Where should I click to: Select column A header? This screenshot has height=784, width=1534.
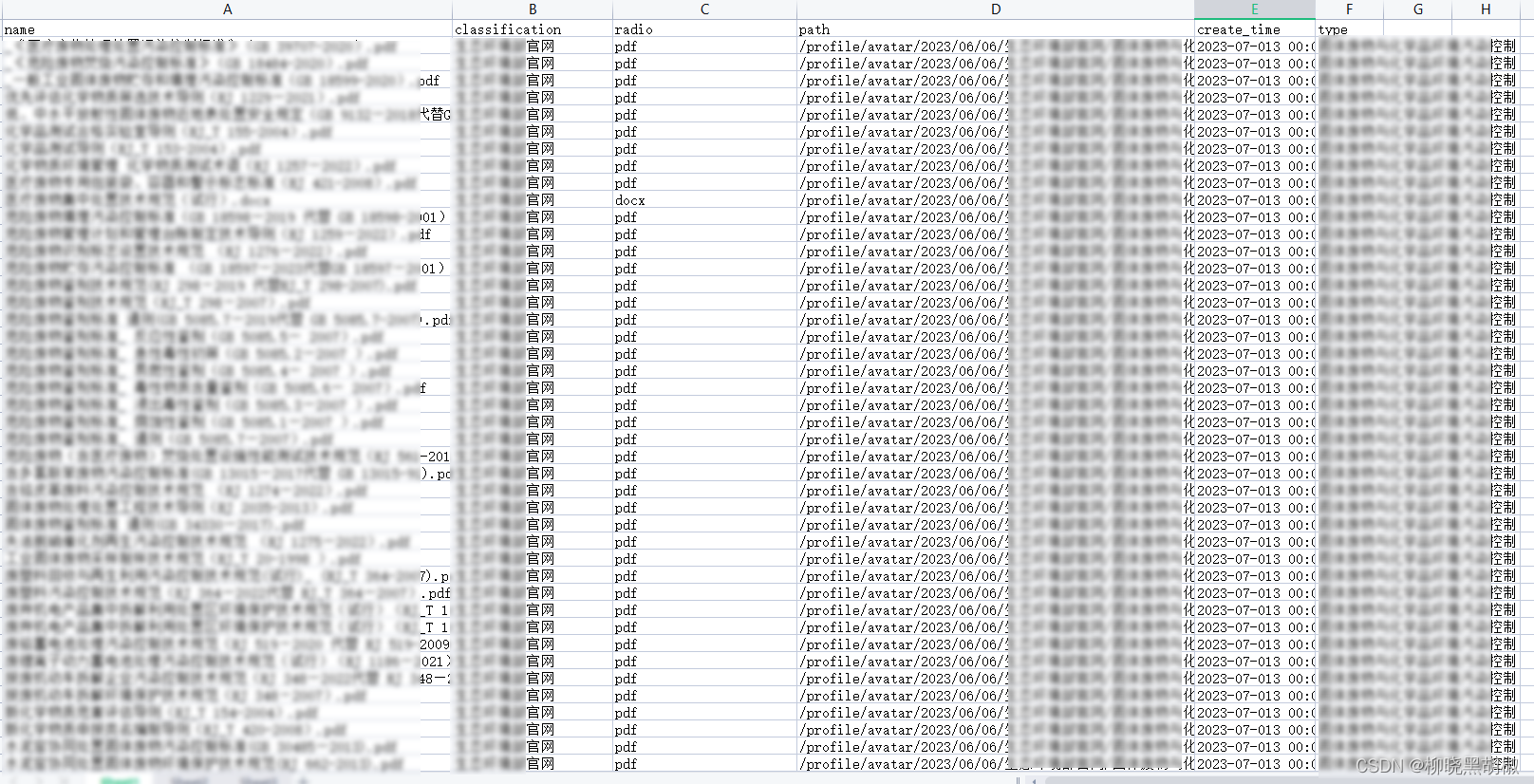227,9
